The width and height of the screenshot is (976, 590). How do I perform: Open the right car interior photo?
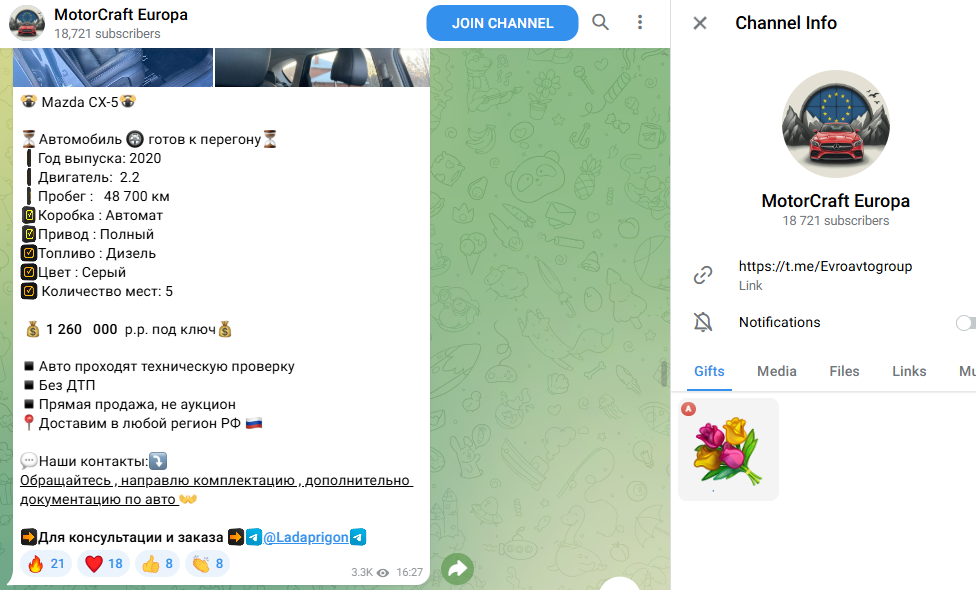click(x=322, y=67)
